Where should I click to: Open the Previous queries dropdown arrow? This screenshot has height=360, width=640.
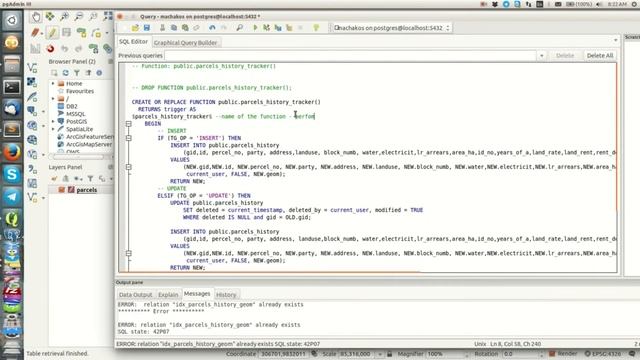(x=542, y=56)
